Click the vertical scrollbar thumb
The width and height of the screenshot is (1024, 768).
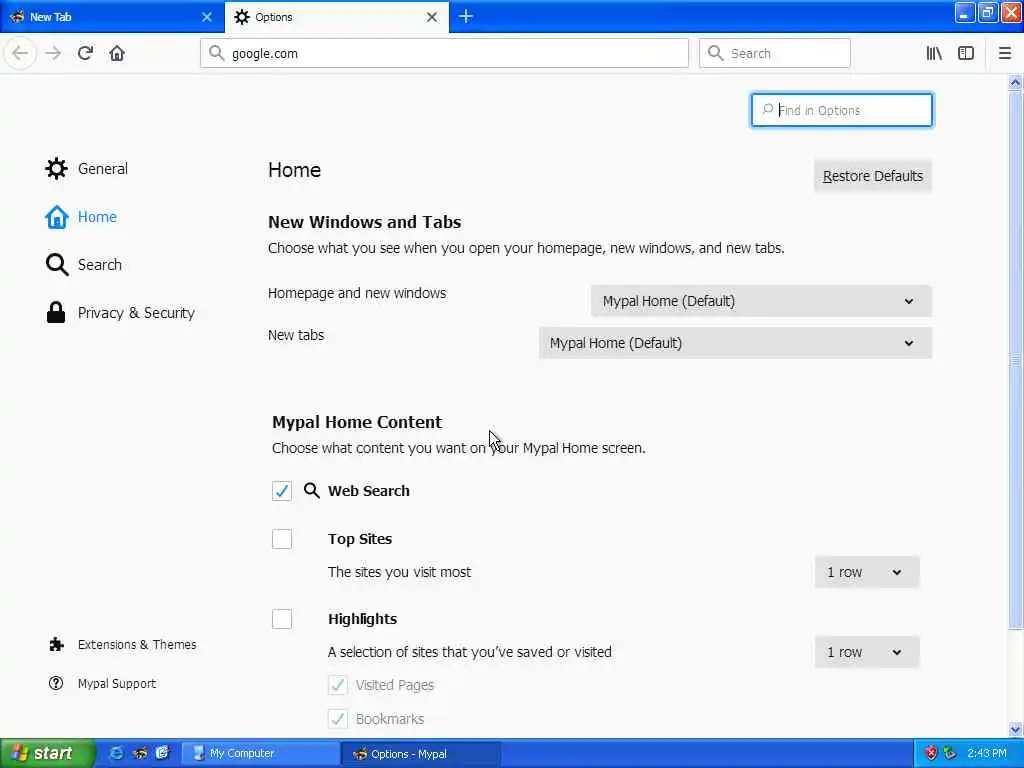pos(1015,360)
